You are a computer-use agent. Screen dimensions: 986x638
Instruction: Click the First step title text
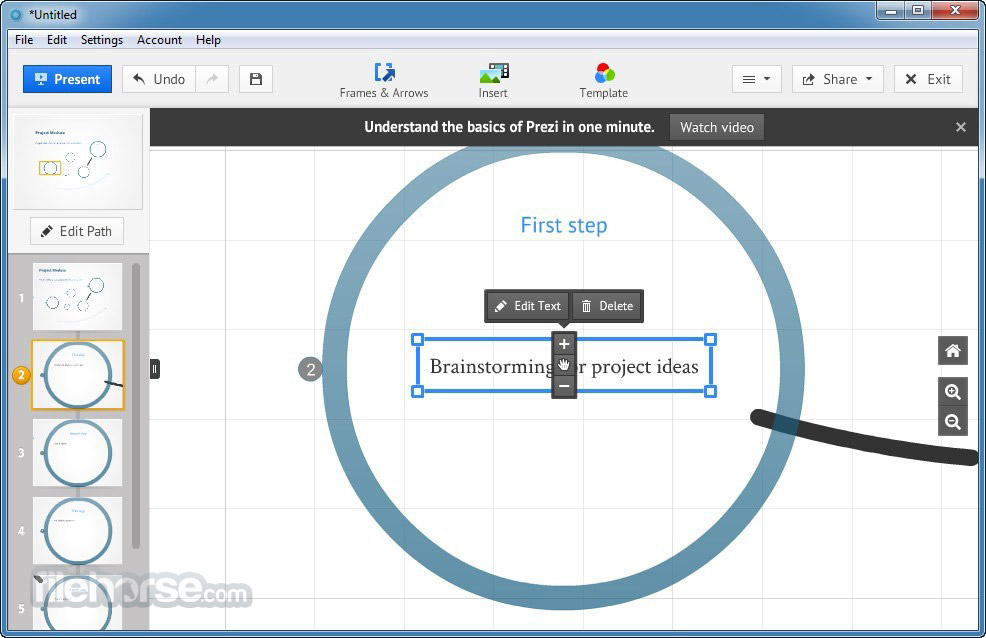point(563,225)
